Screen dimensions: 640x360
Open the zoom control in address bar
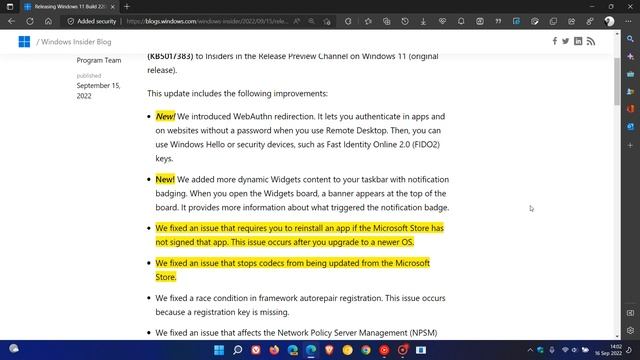[311, 21]
